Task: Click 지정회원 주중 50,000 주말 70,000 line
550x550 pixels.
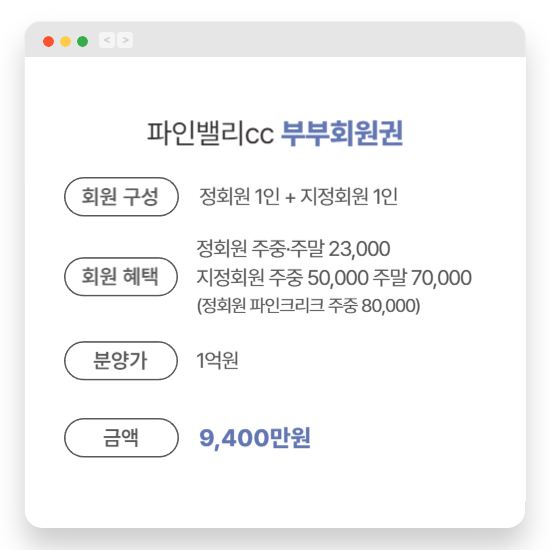Action: coord(334,277)
